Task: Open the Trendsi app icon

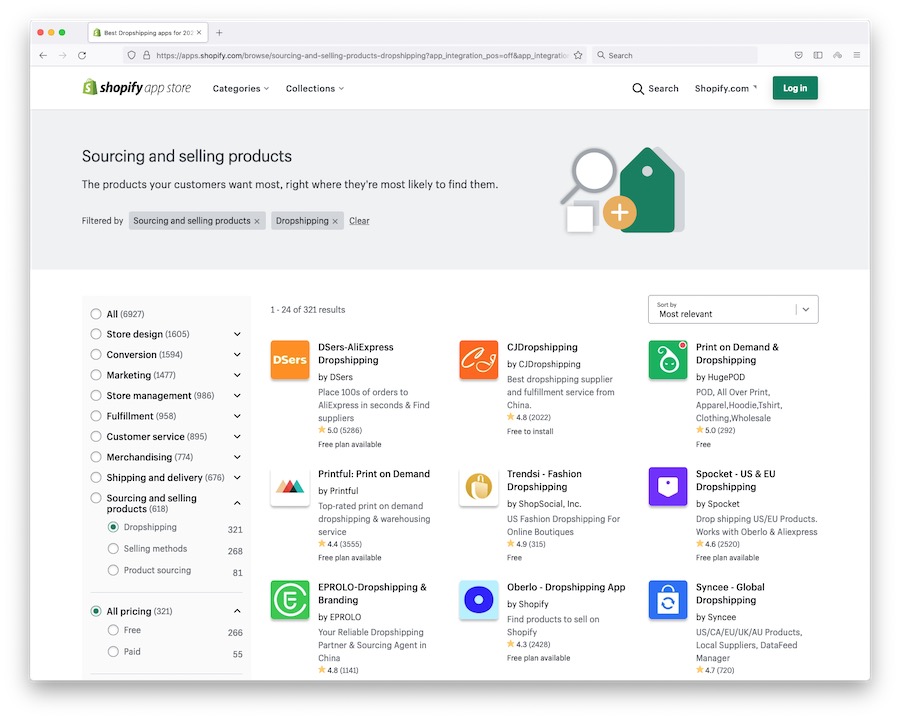Action: click(x=479, y=487)
